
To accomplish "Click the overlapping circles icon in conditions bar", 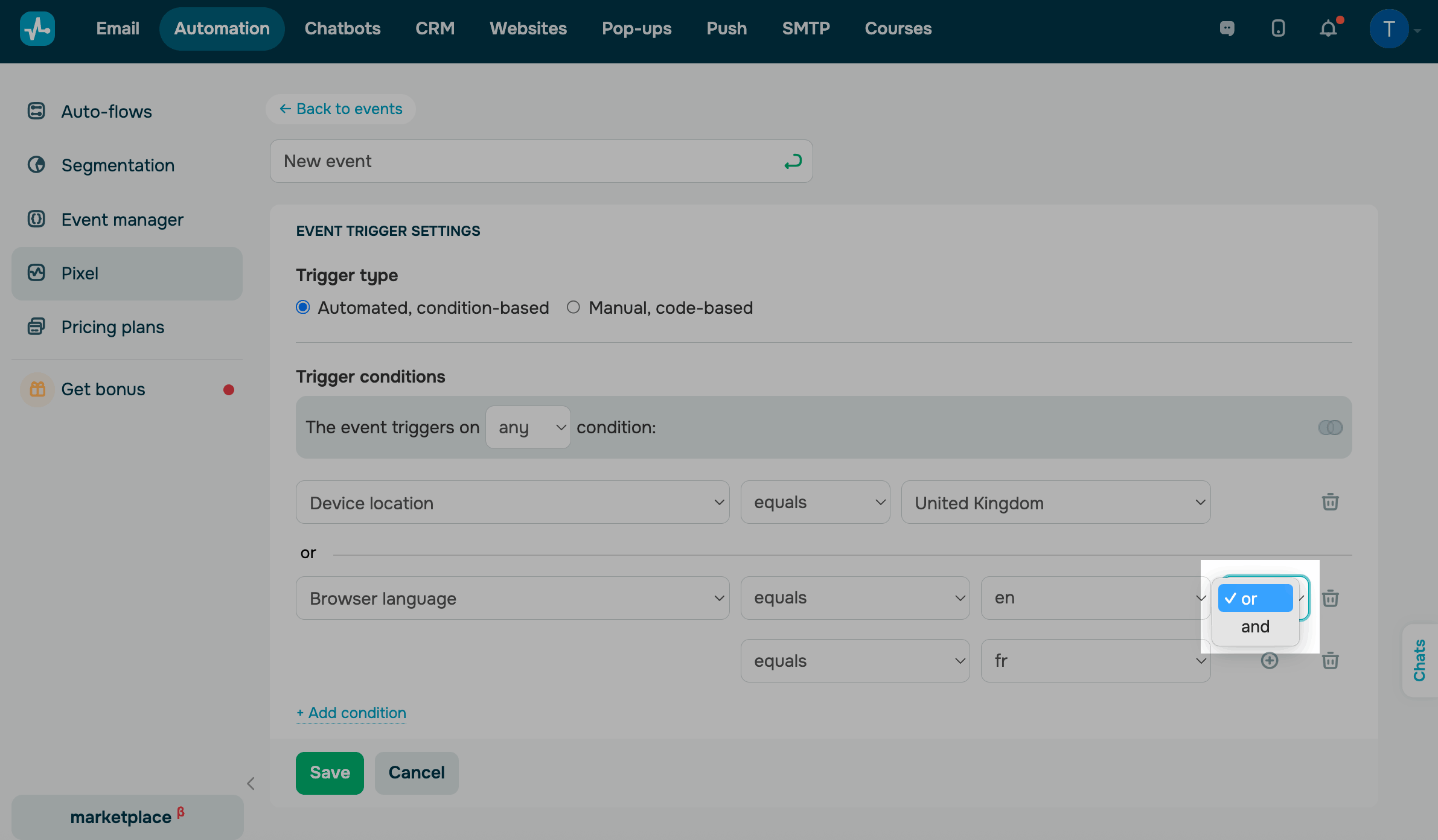I will pos(1330,427).
